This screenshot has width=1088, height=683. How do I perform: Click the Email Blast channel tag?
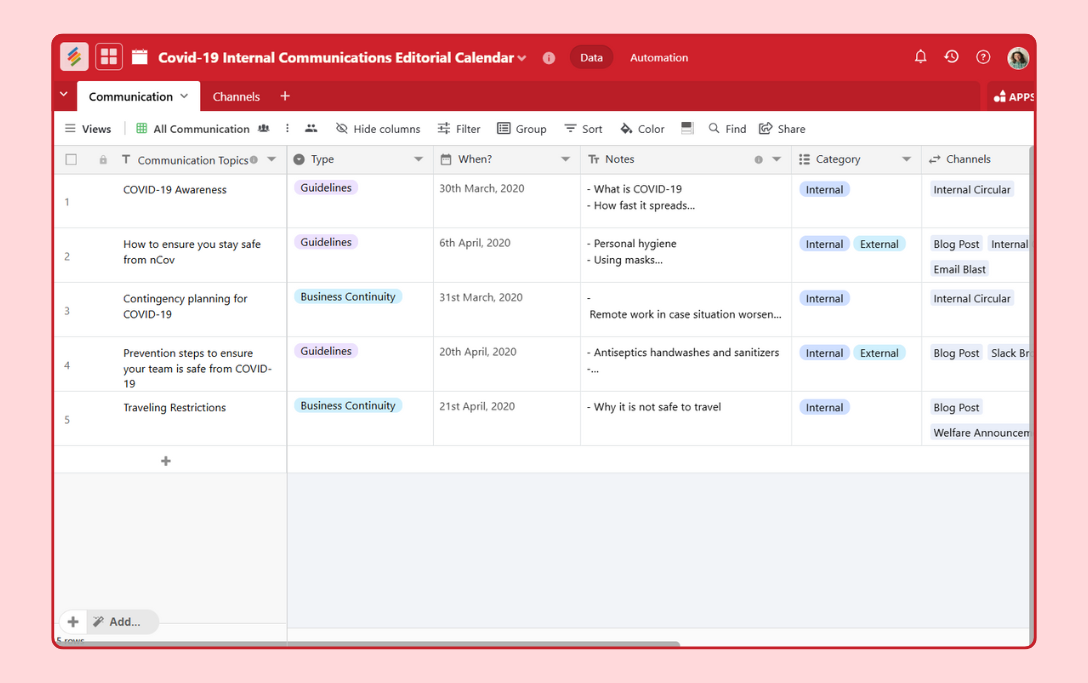point(959,269)
